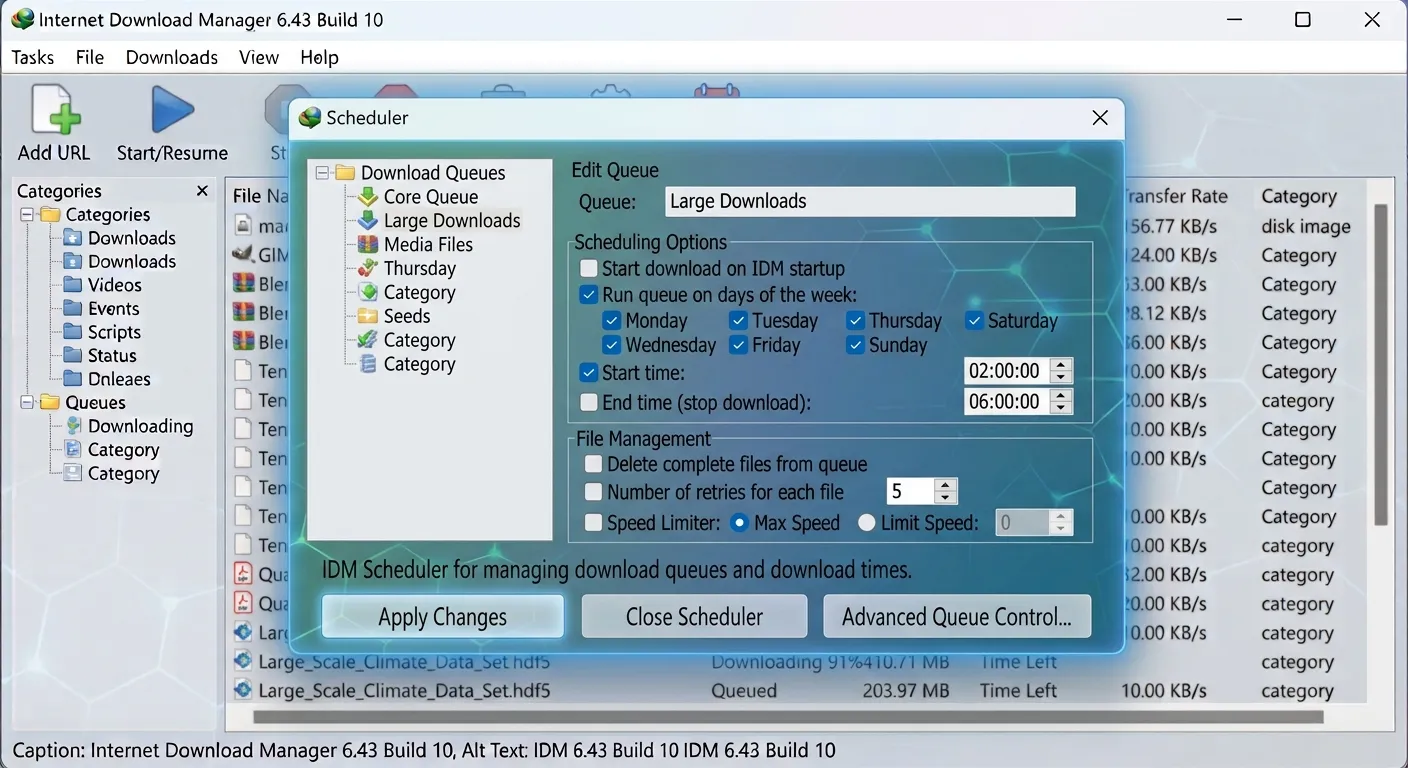Click the Apply Changes button
Image resolution: width=1408 pixels, height=768 pixels.
coord(443,617)
